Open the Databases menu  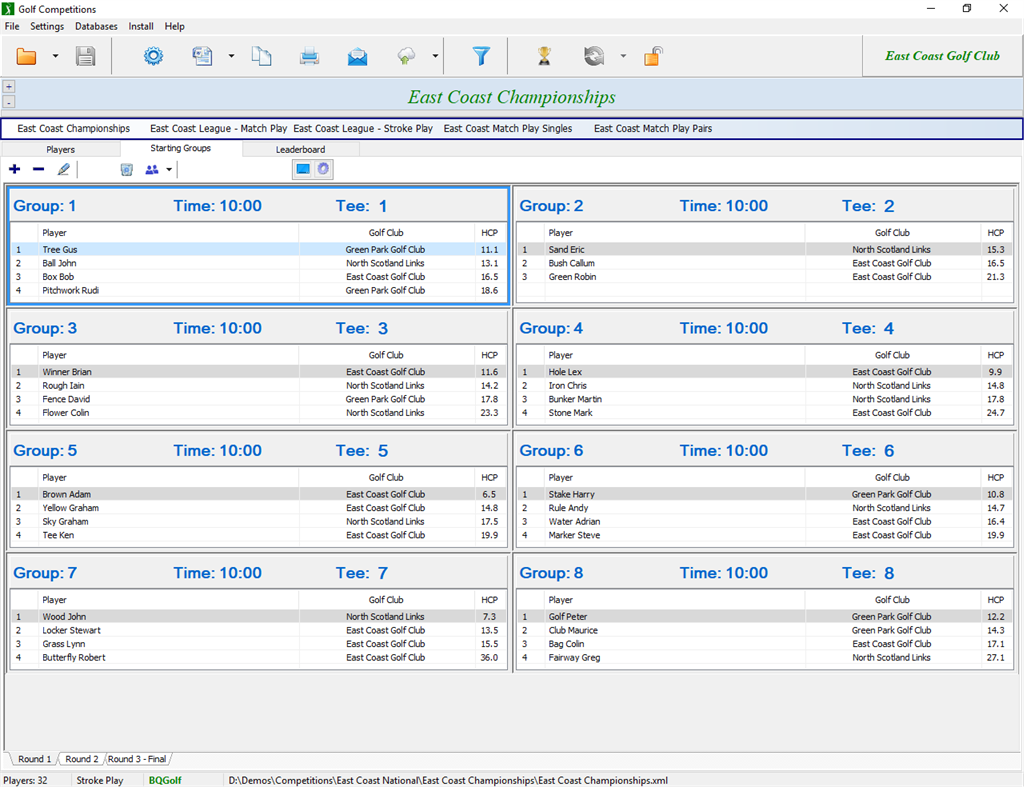point(96,26)
